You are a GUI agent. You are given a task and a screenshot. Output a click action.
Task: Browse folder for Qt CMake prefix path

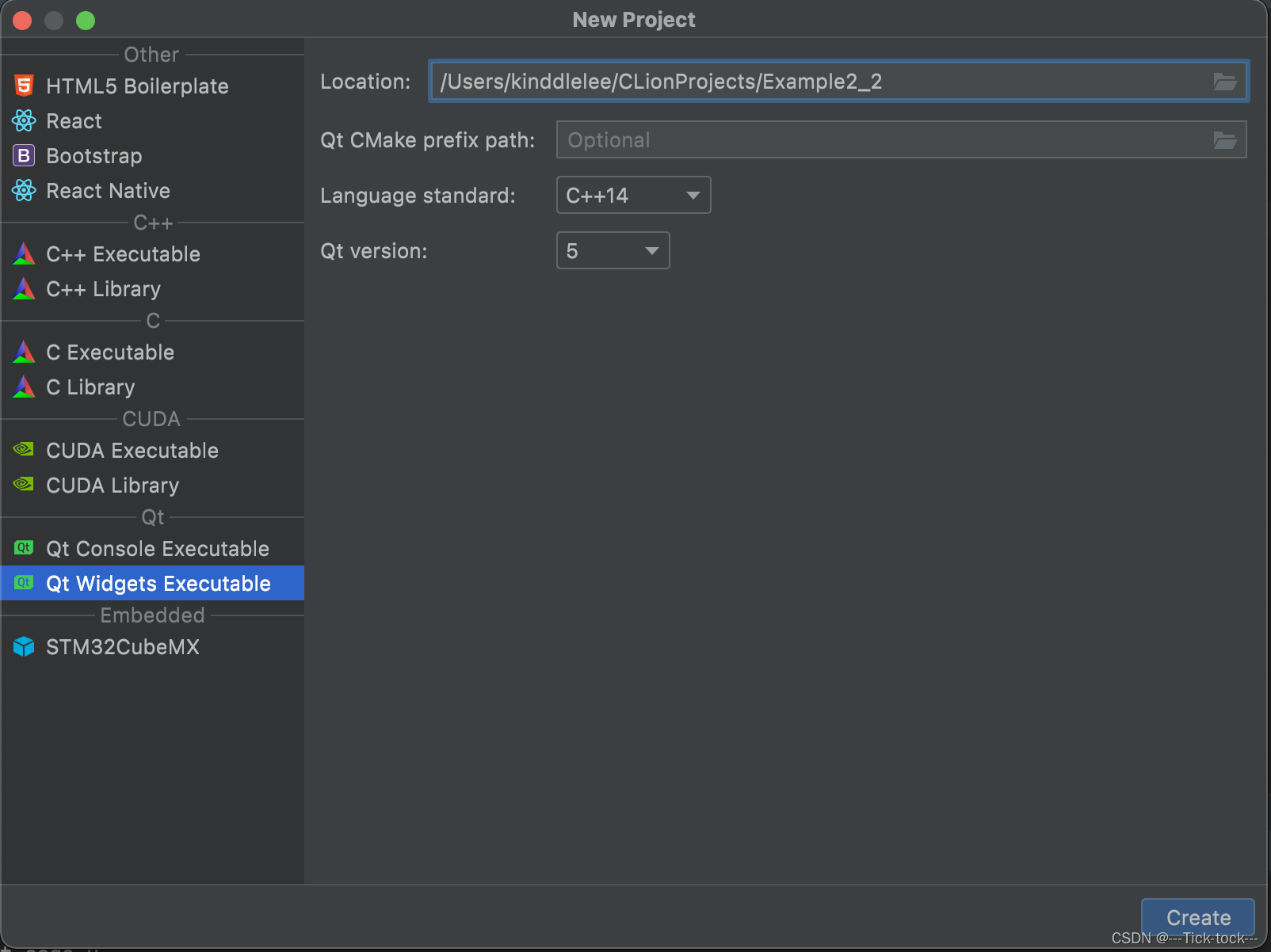coord(1225,140)
